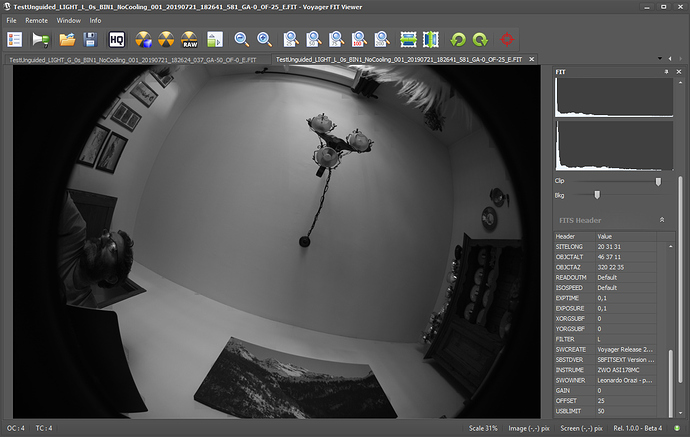Viewport: 690px width, 437px height.
Task: Click the red crosshair target icon
Action: (506, 40)
